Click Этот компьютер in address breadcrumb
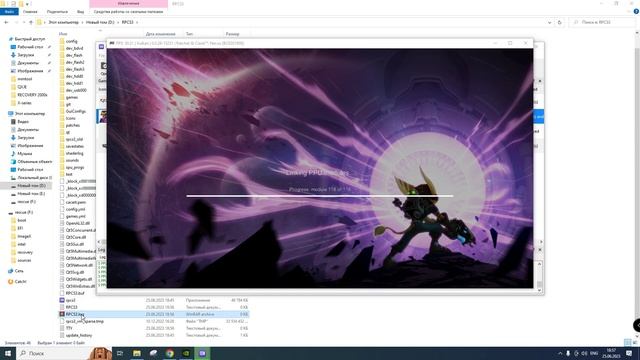This screenshot has width=640, height=360. click(x=63, y=22)
